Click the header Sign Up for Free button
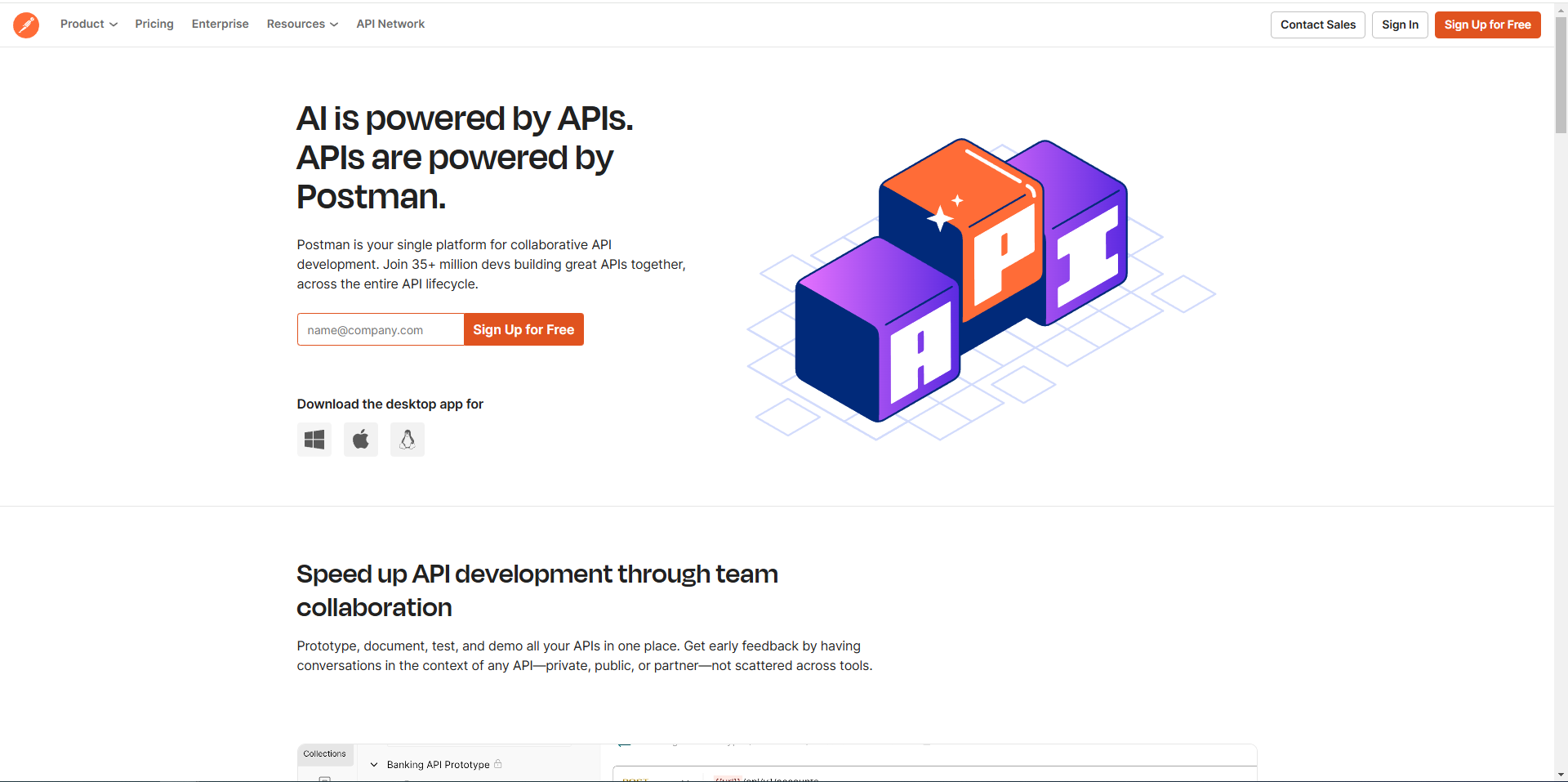1568x782 pixels. [x=1488, y=25]
